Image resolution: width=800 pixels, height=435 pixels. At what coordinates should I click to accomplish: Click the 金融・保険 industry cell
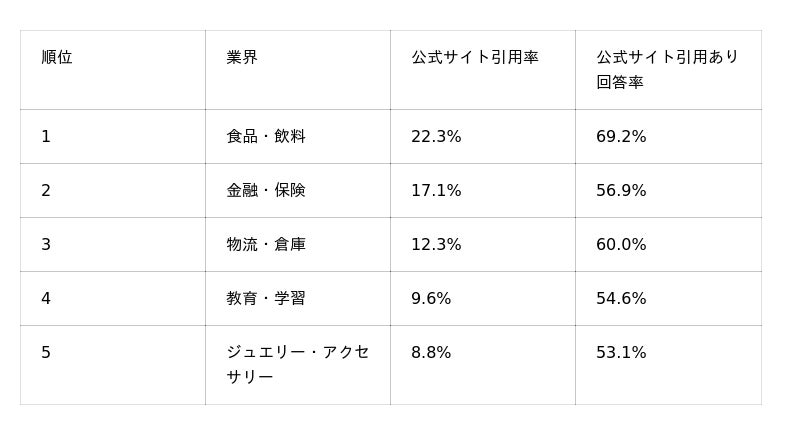point(298,191)
